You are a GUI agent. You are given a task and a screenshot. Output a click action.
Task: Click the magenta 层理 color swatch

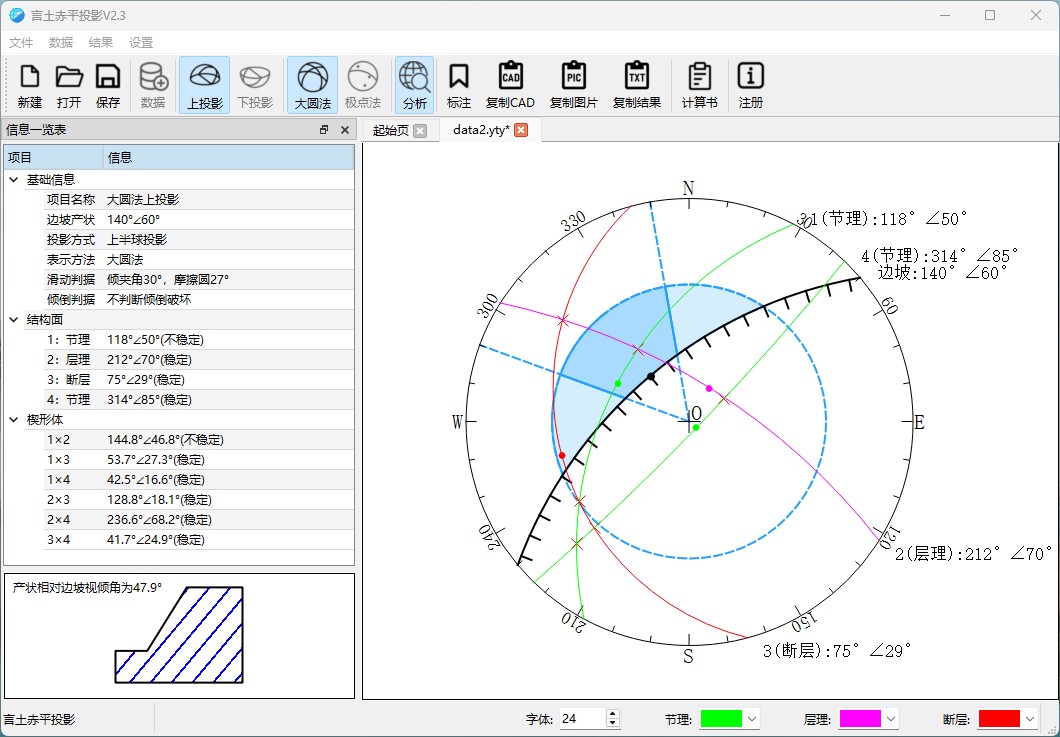[860, 719]
